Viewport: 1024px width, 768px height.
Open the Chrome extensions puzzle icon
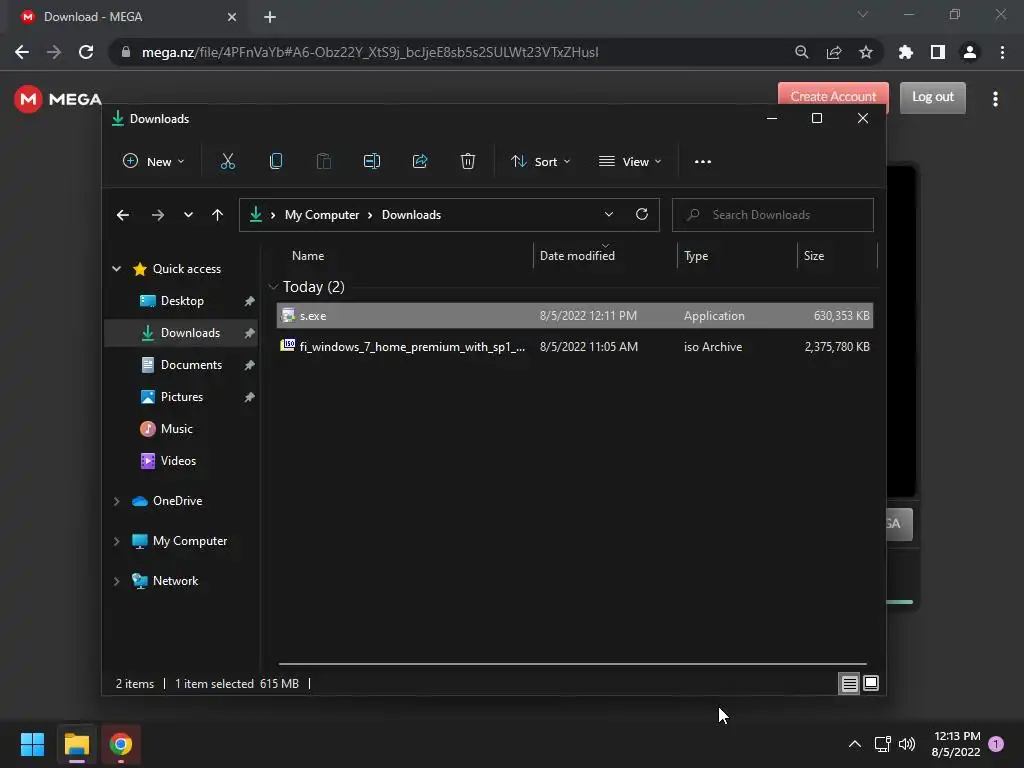(x=906, y=52)
